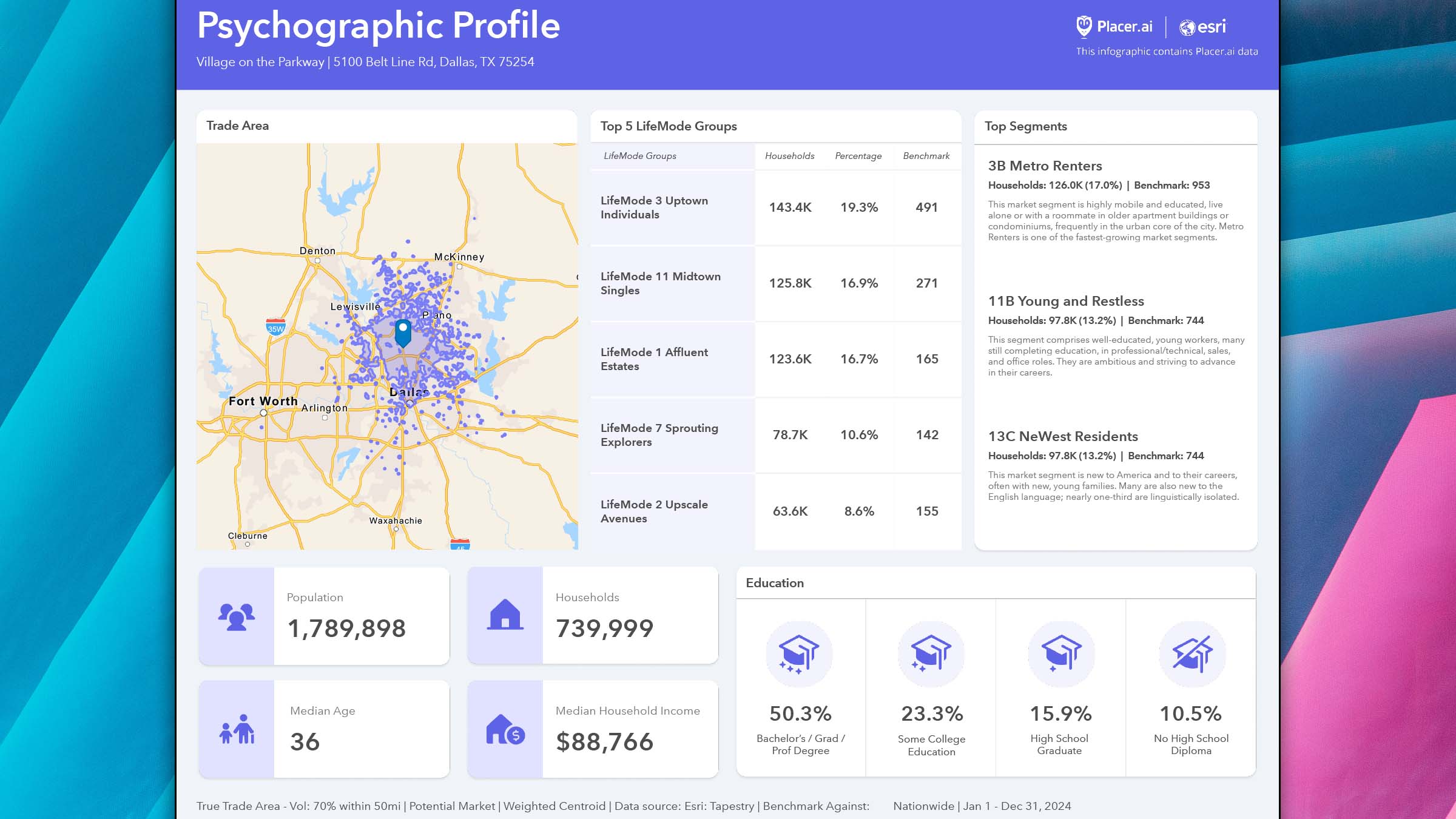This screenshot has height=819, width=1456.
Task: Click the Population people icon
Action: click(x=237, y=616)
